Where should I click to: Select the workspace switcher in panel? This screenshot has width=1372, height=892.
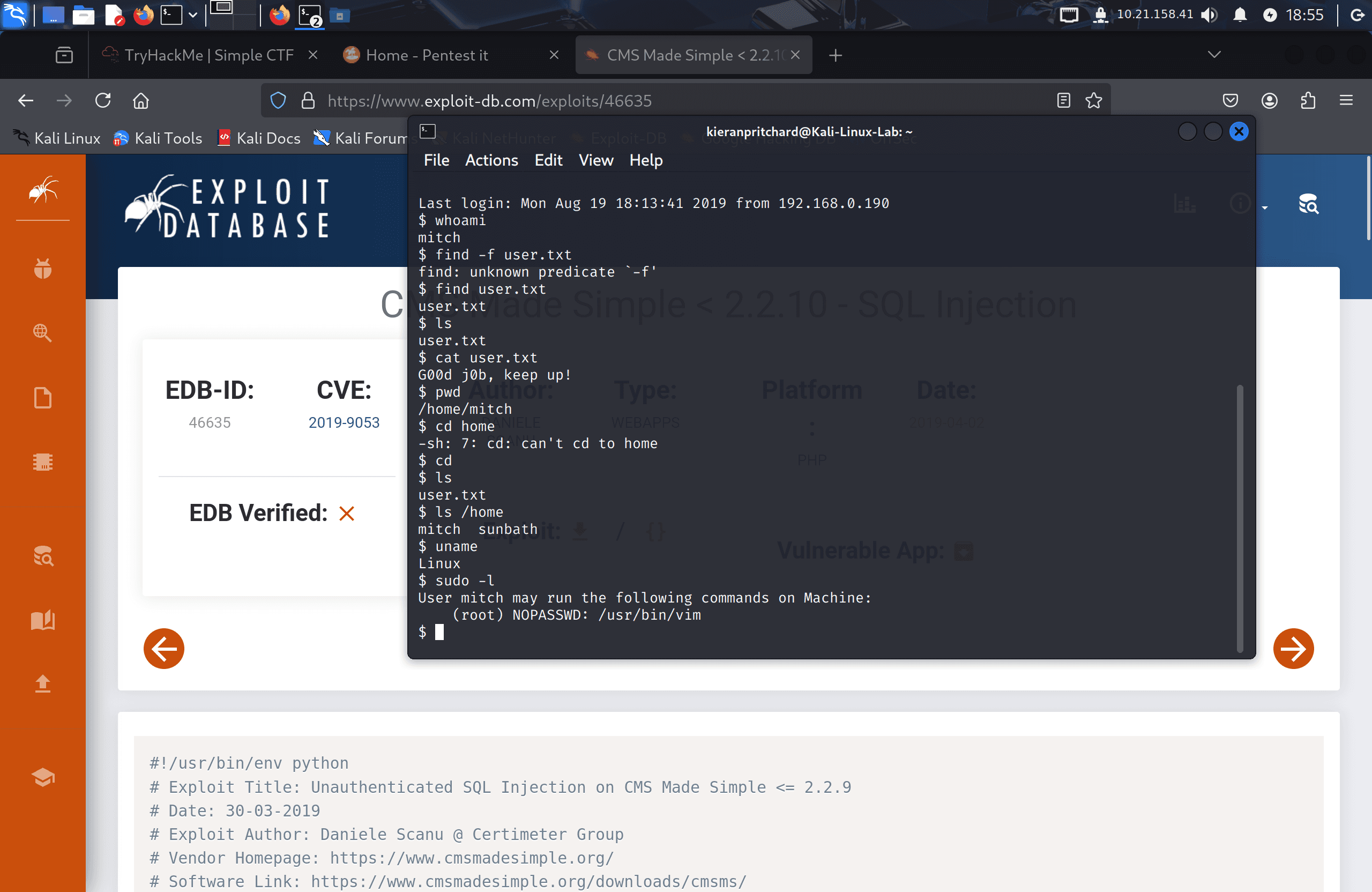coord(232,15)
